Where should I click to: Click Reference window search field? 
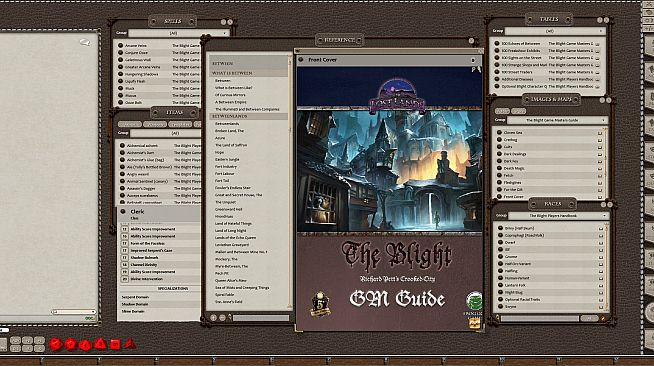coord(261,318)
